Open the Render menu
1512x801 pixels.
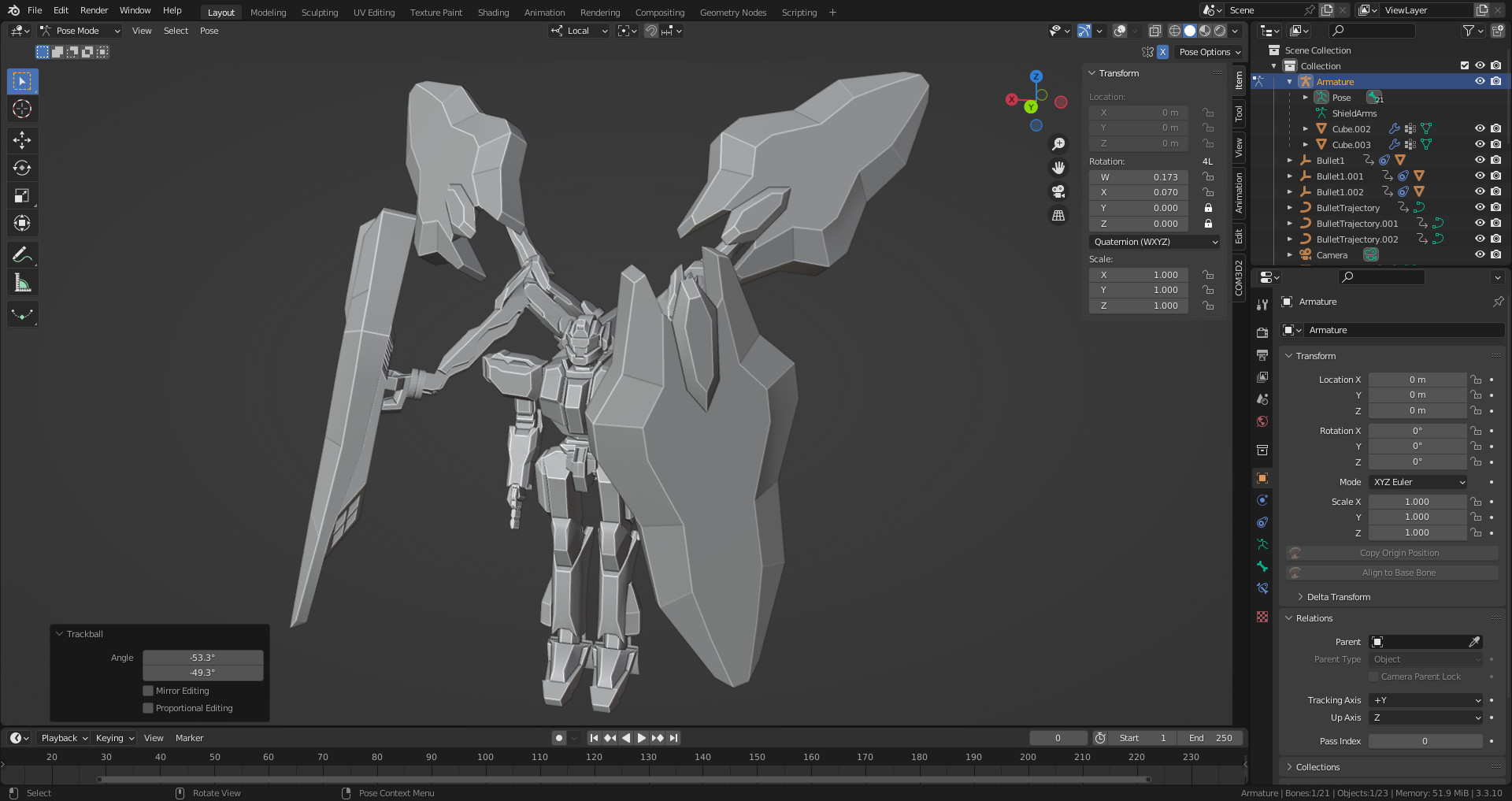(94, 10)
